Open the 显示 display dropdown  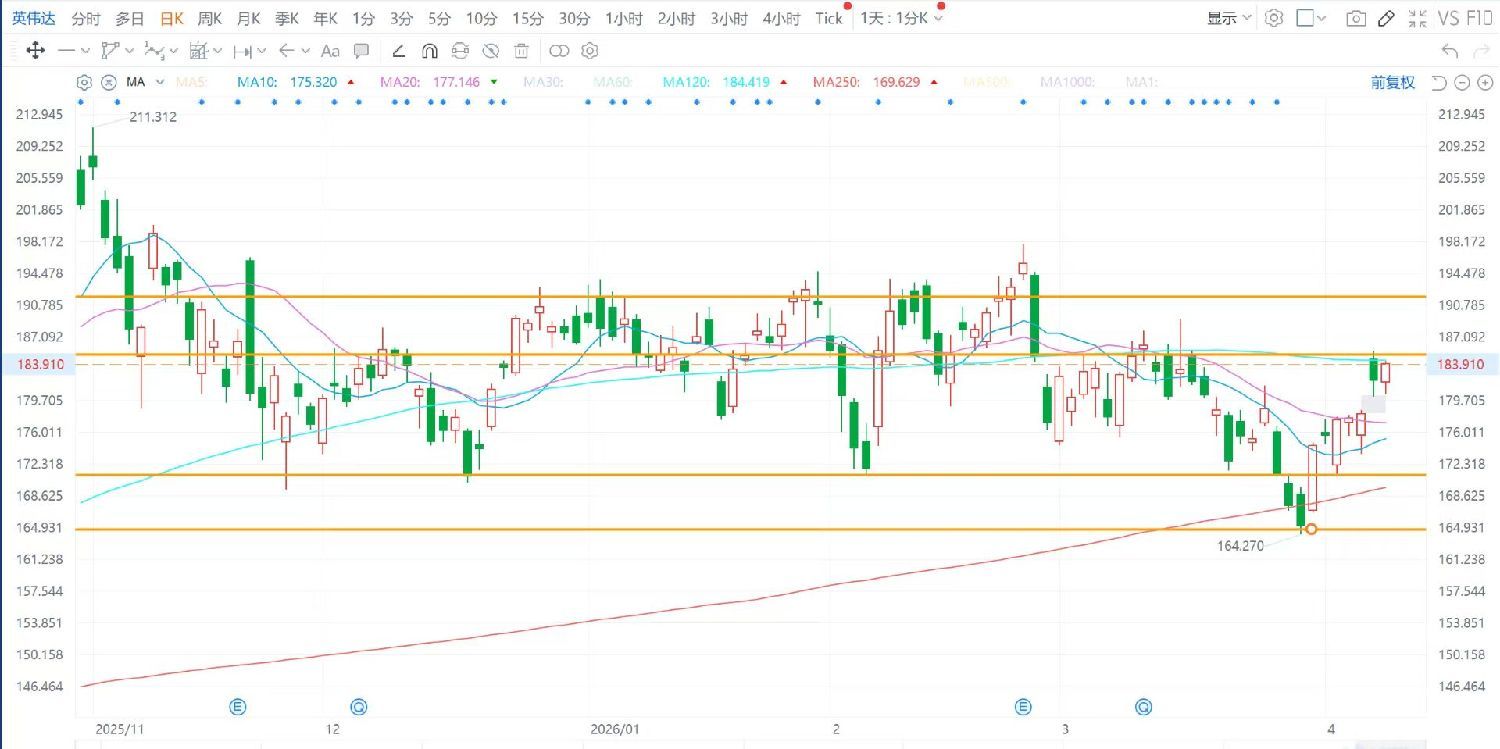(1228, 18)
